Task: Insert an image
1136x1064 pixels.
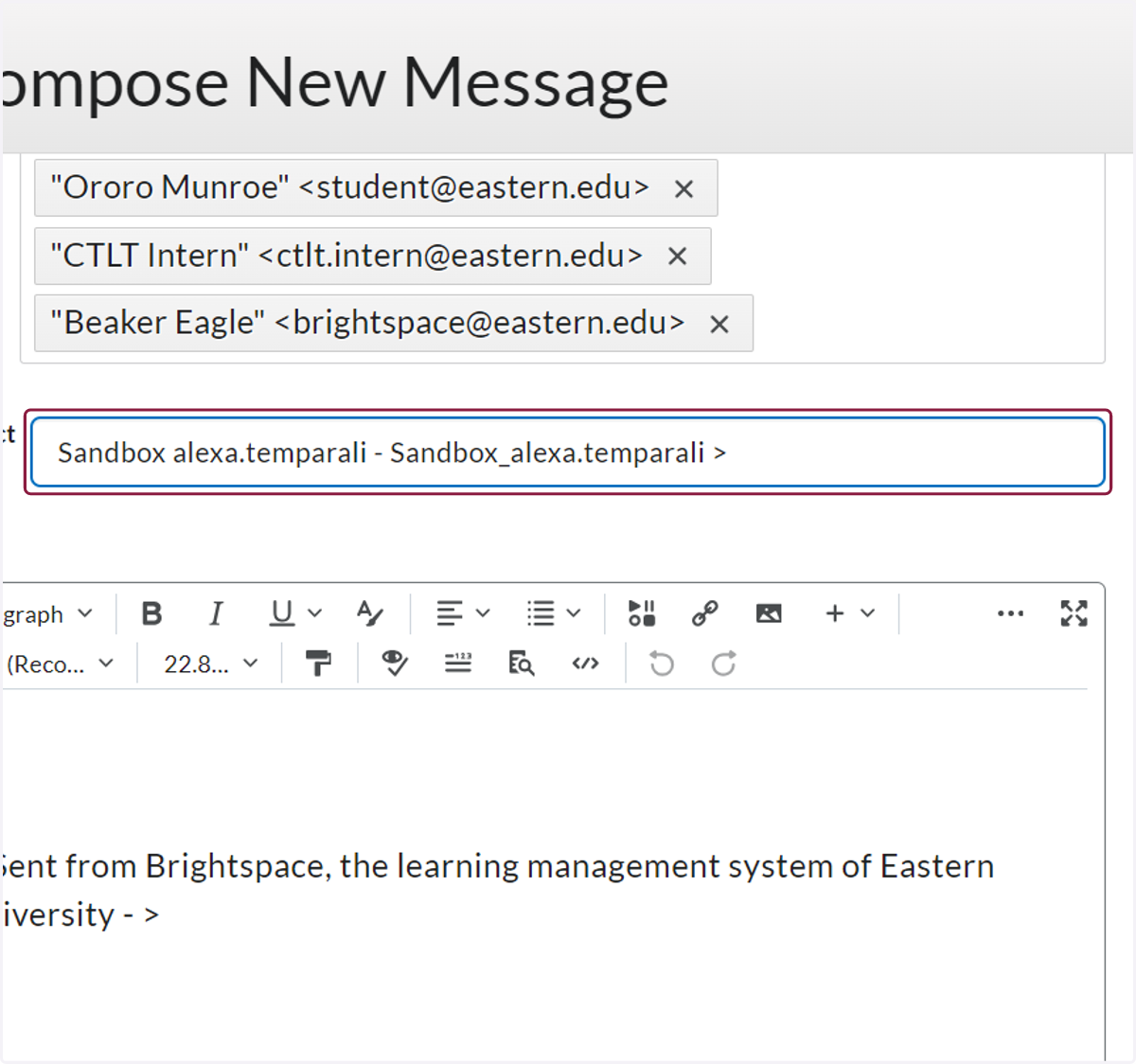Action: [x=769, y=614]
